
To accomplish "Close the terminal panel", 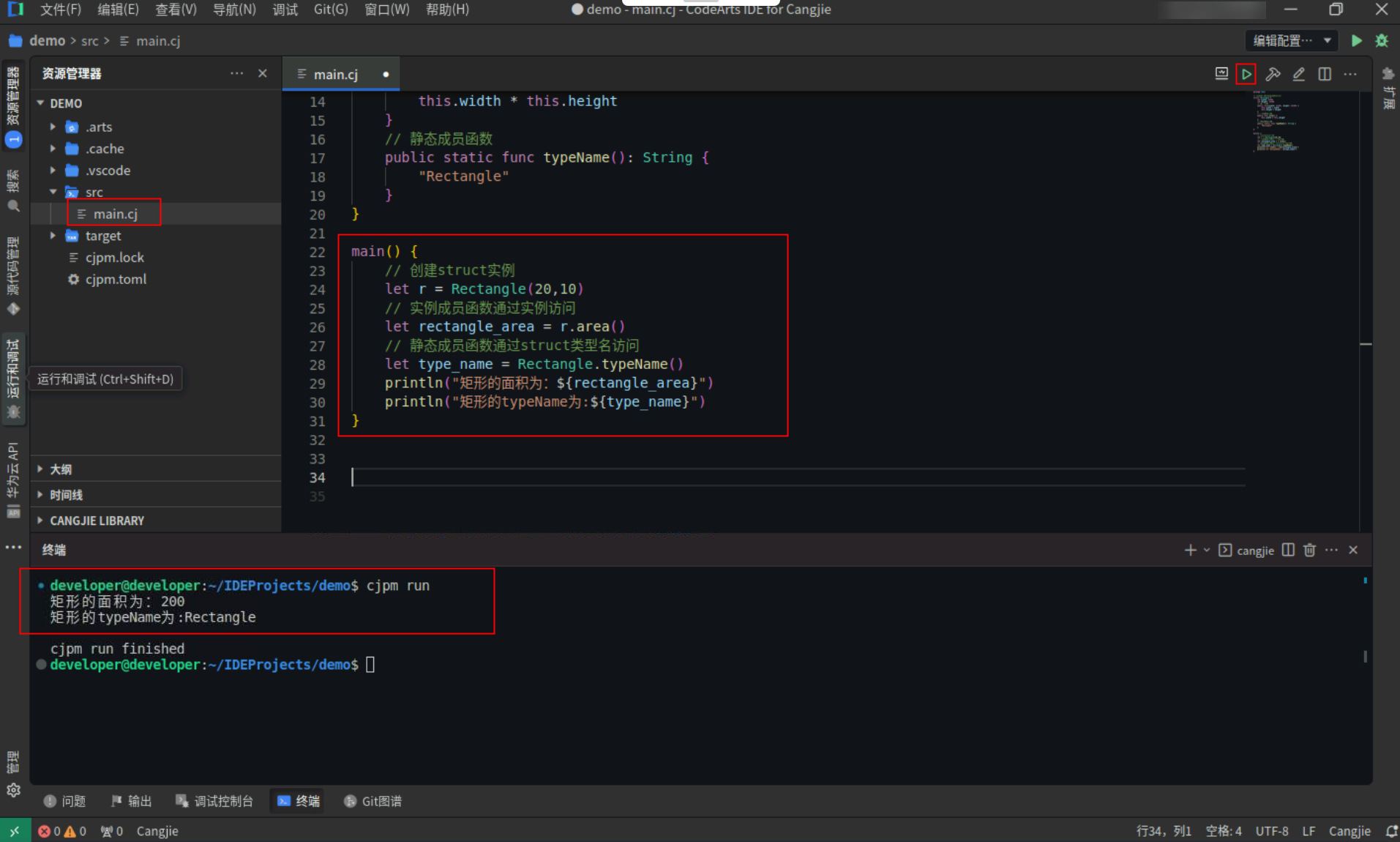I will point(1353,550).
